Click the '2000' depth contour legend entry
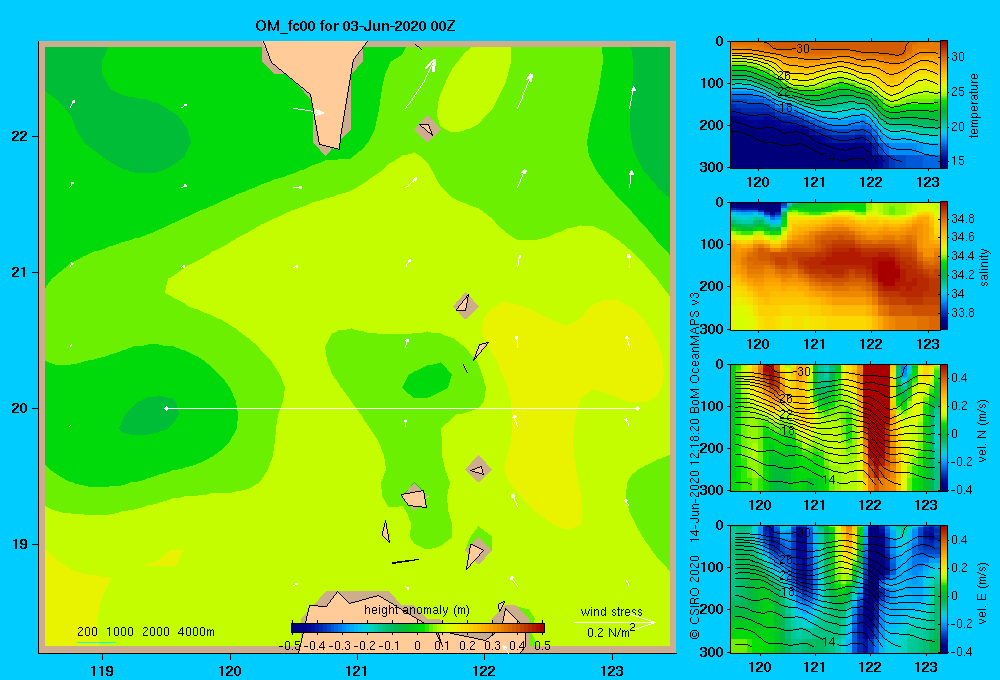 pos(156,632)
